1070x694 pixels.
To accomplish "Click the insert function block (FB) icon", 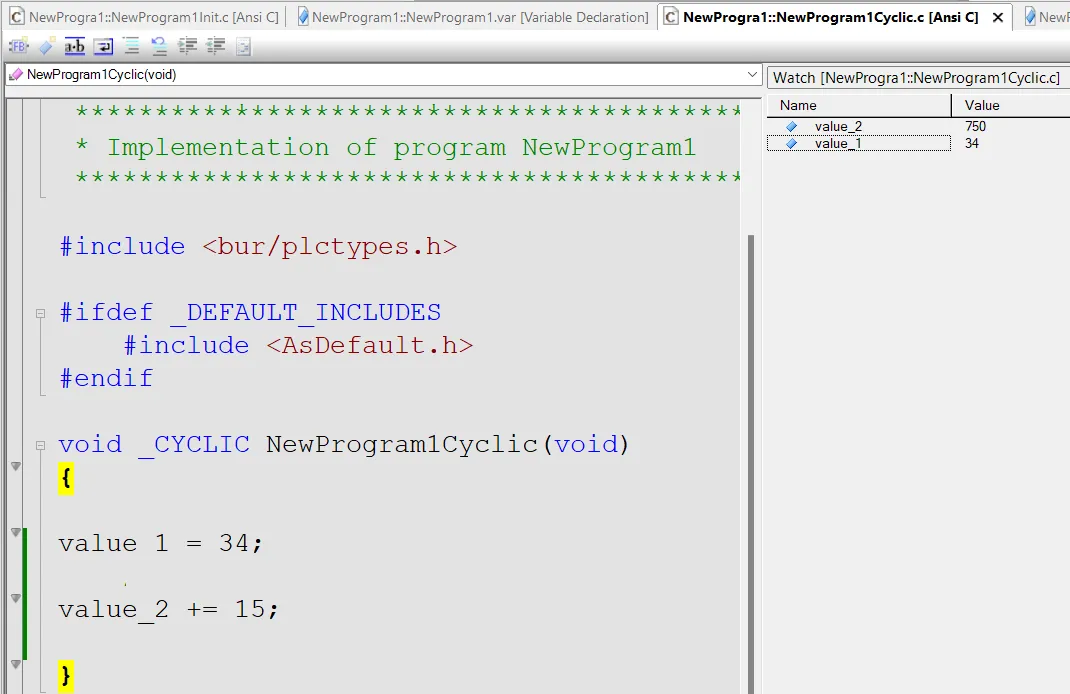I will click(18, 46).
